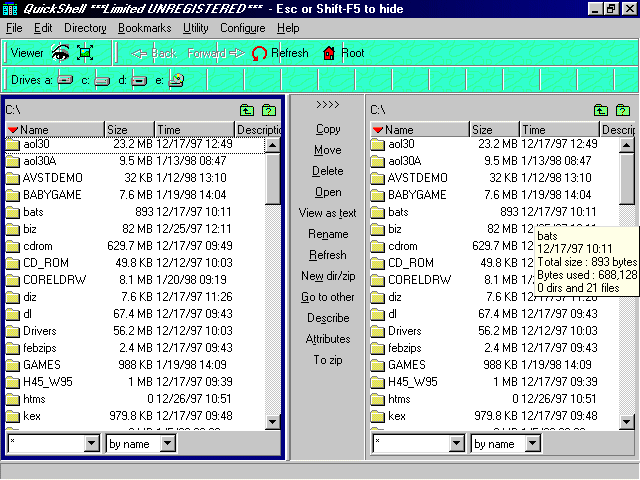Click the up-folder icon in left panel

[247, 110]
